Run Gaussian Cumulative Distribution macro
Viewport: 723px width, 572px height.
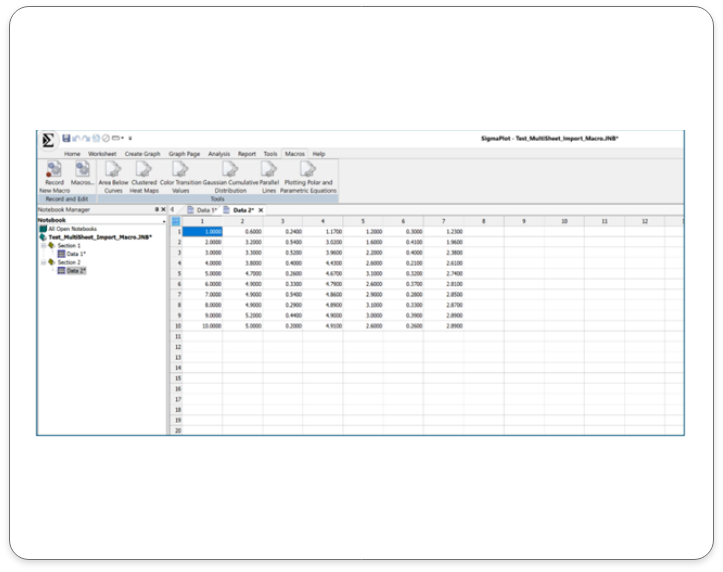tap(230, 171)
